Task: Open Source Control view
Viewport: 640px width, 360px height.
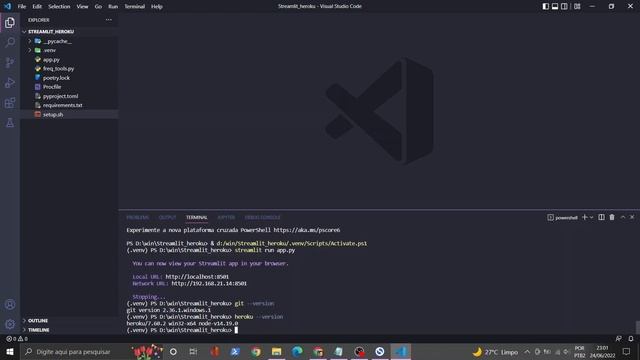Action: tap(10, 62)
